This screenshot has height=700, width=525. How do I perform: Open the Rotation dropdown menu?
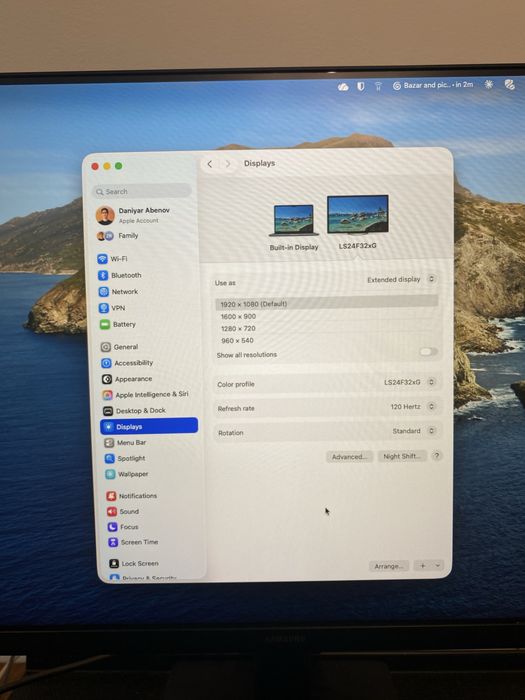click(413, 431)
